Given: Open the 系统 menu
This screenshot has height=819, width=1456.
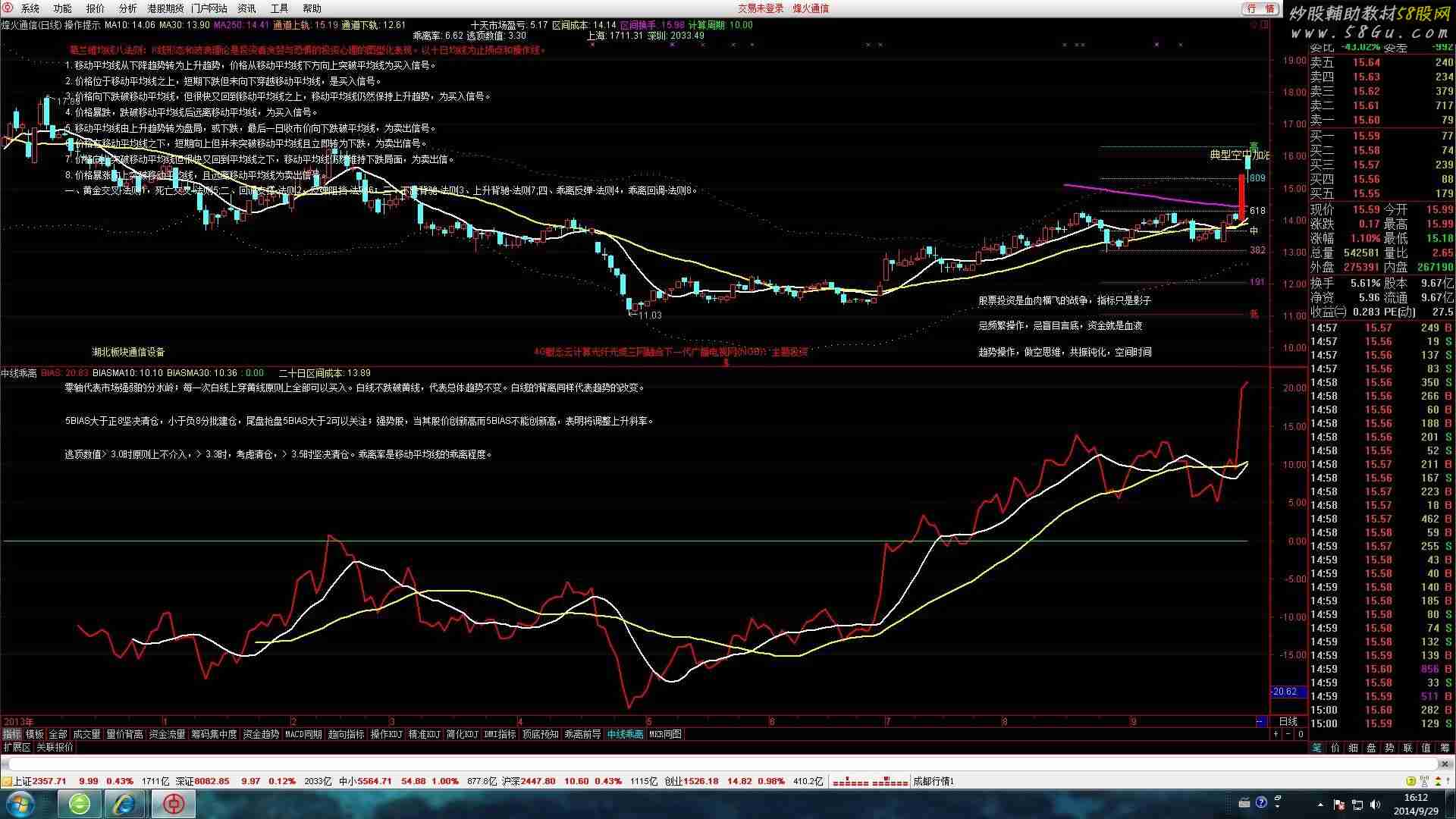Looking at the screenshot, I should pos(30,8).
